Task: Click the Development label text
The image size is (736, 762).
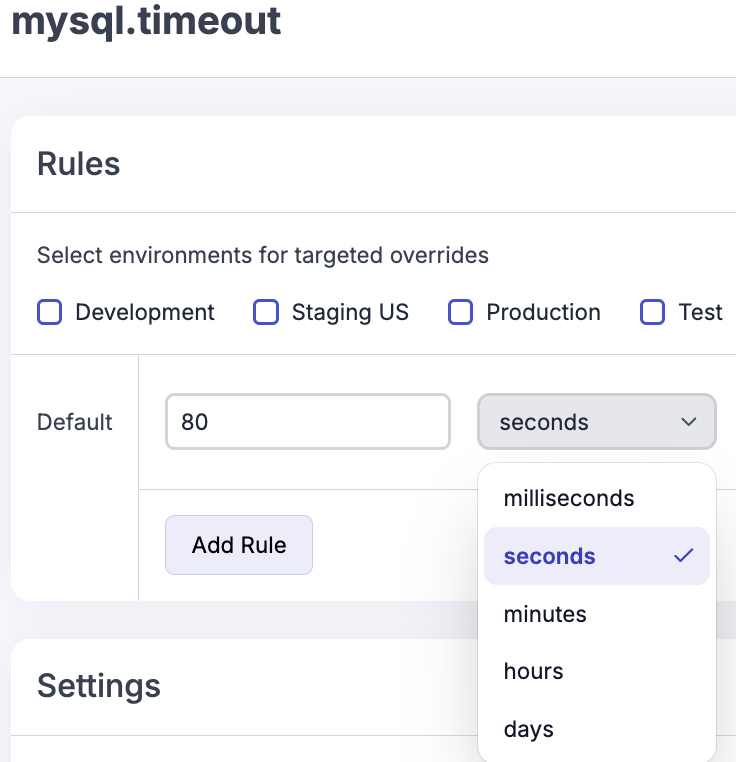Action: (145, 313)
